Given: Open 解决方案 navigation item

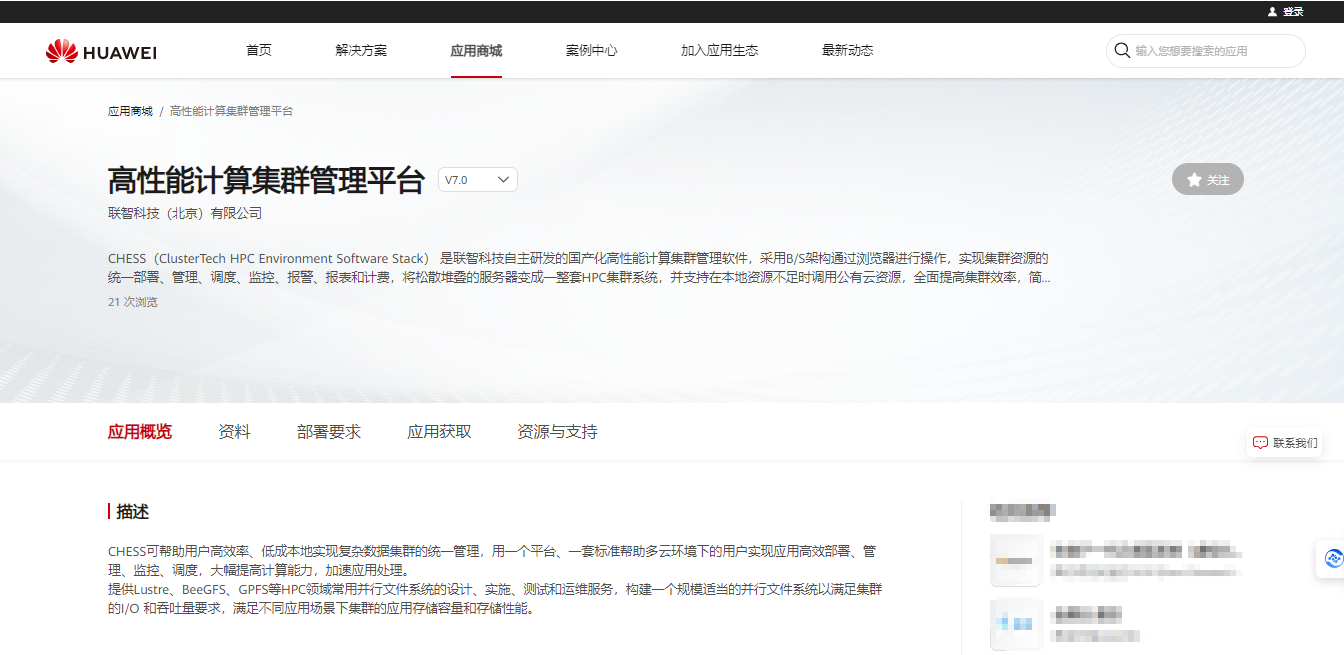Looking at the screenshot, I should 361,50.
